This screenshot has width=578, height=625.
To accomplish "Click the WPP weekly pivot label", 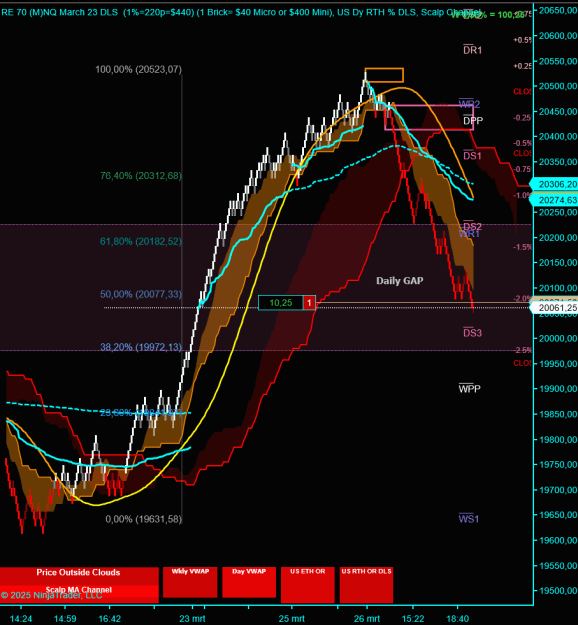I will click(x=470, y=389).
